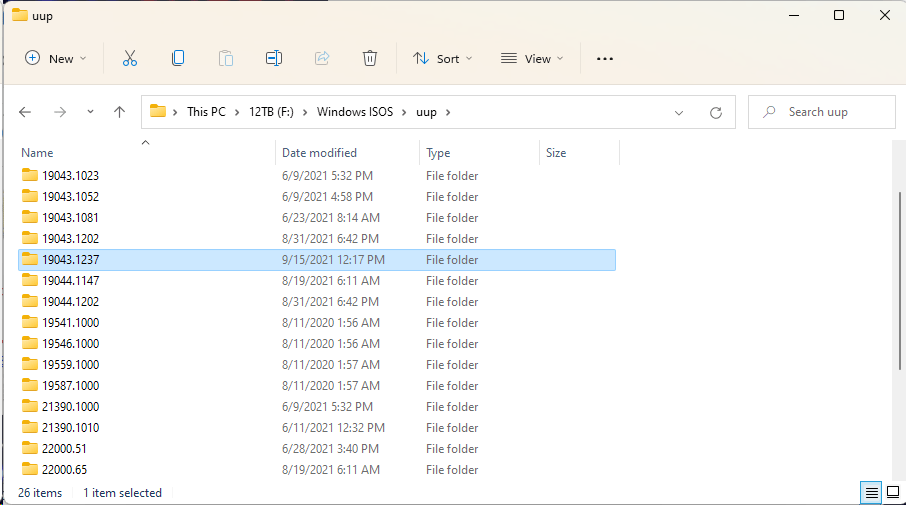Go up one folder level
Image resolution: width=906 pixels, height=505 pixels.
[120, 112]
